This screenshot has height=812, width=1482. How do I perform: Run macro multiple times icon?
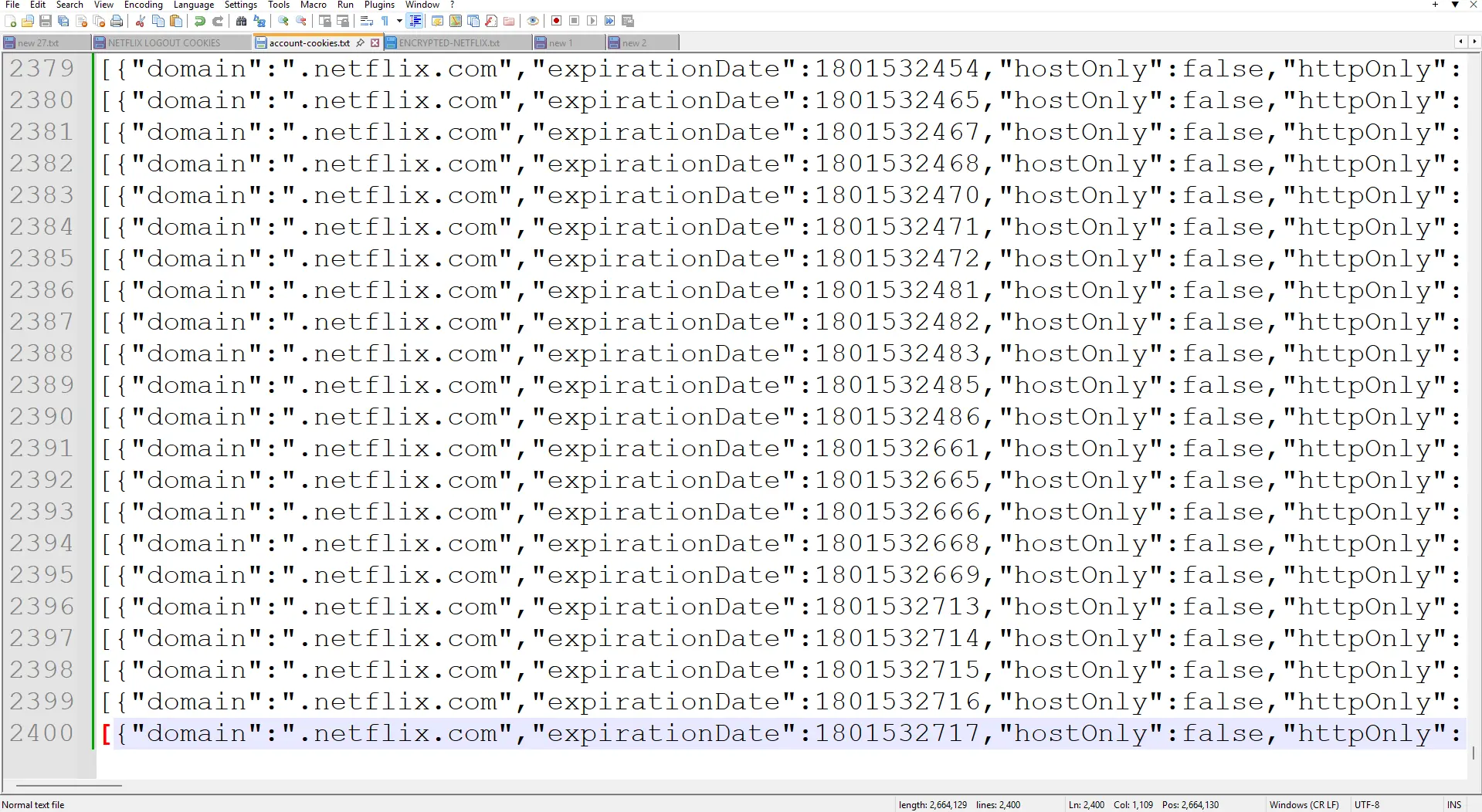tap(610, 21)
